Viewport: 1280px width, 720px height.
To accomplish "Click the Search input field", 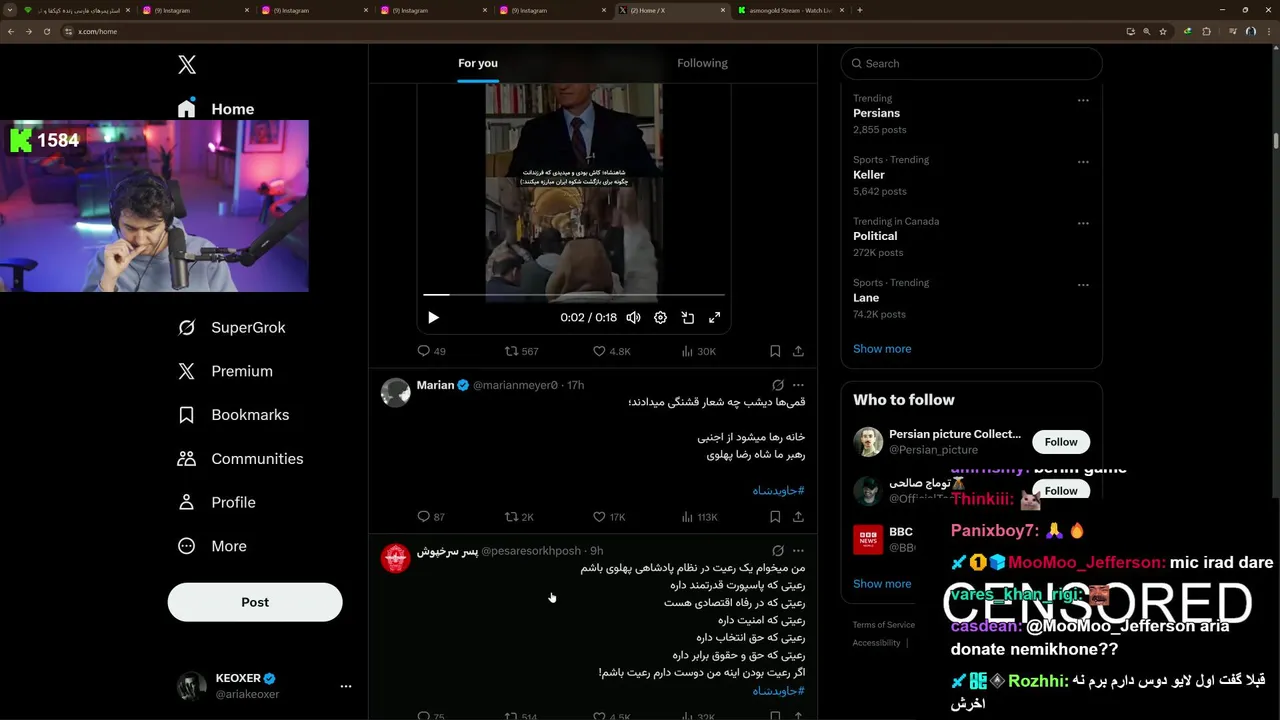I will [971, 63].
